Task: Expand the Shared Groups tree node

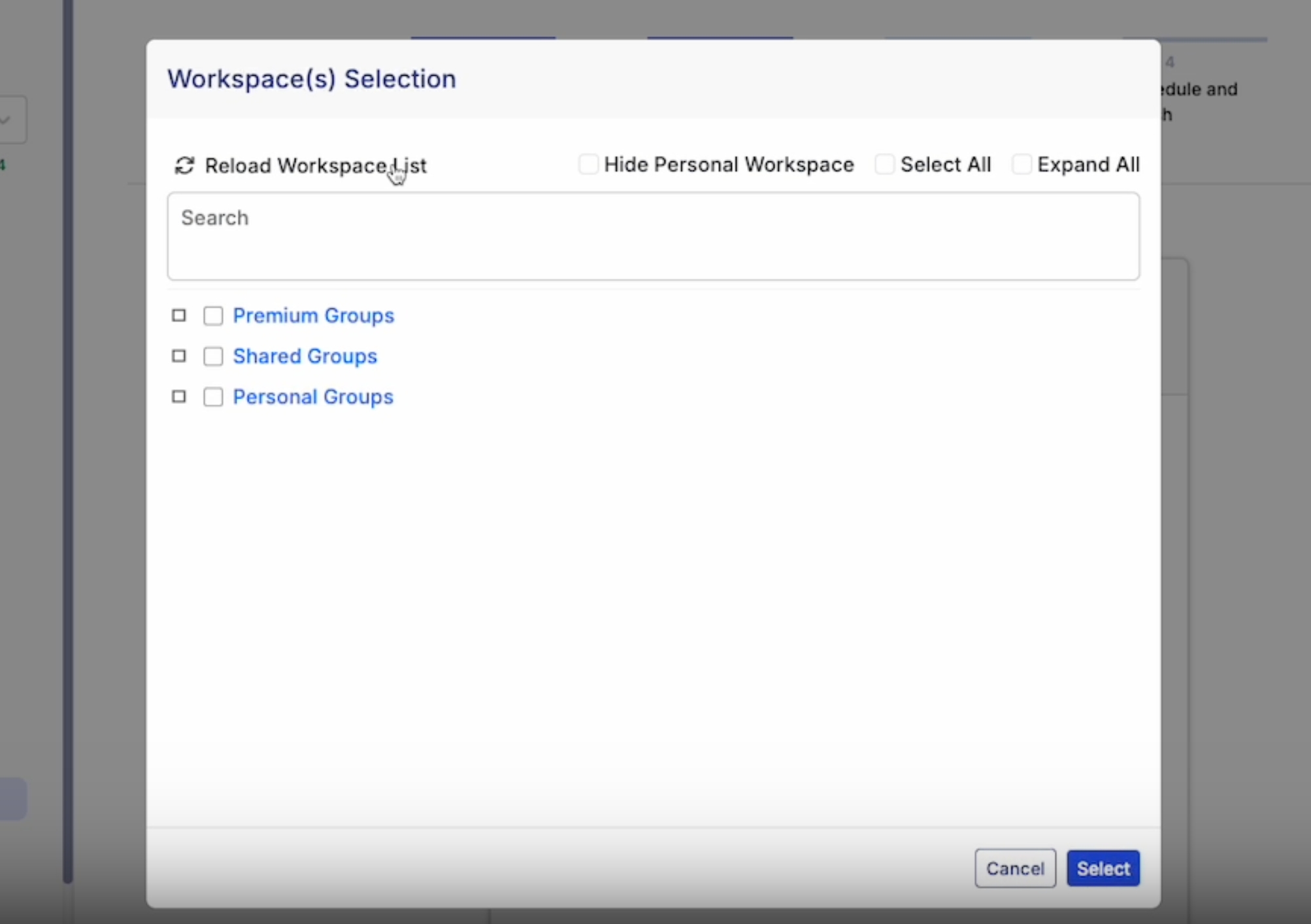Action: click(x=179, y=356)
